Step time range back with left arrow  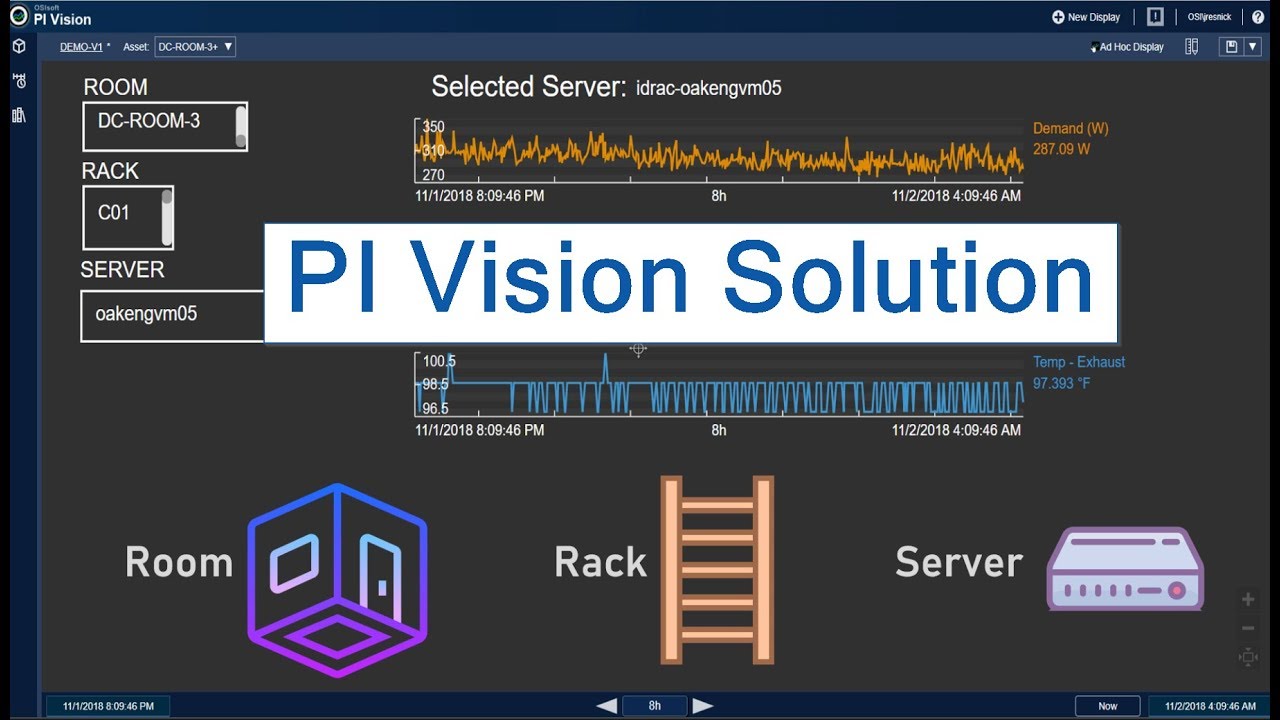(606, 706)
